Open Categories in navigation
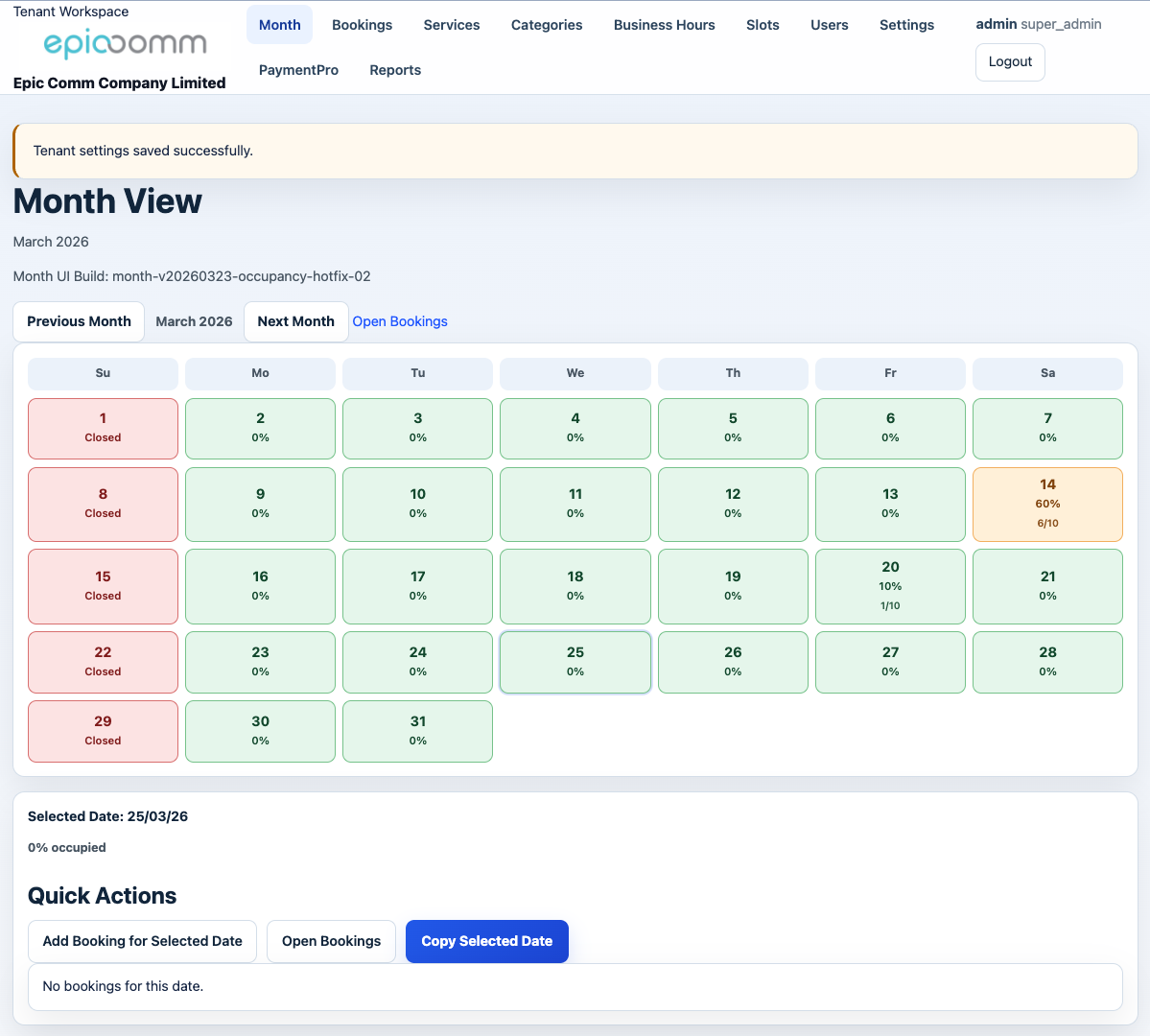This screenshot has width=1150, height=1036. (x=547, y=25)
